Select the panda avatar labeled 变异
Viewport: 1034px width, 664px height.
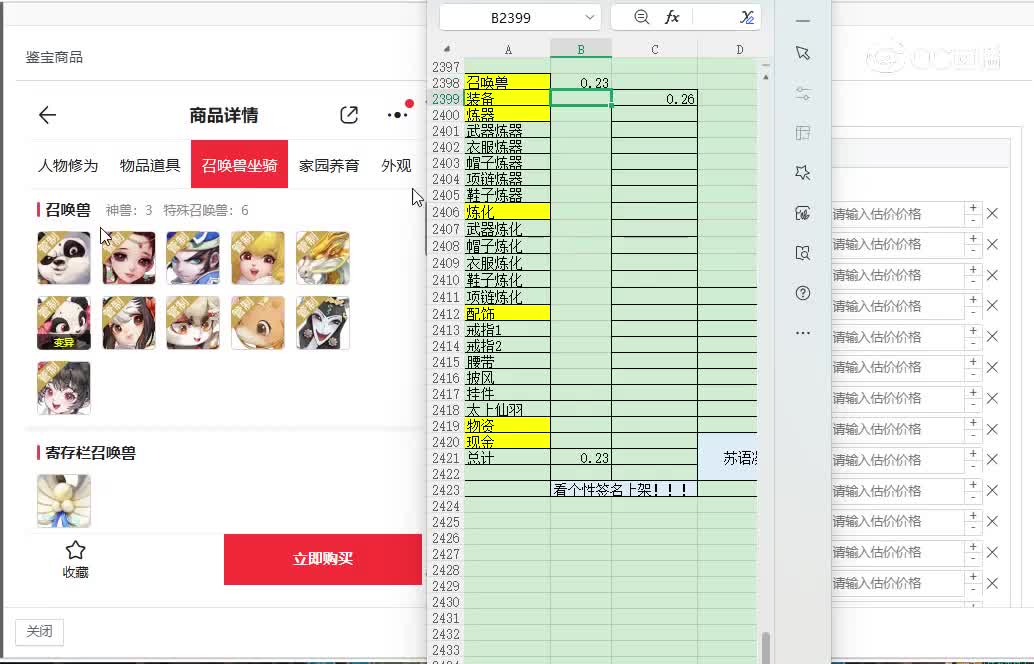point(64,322)
